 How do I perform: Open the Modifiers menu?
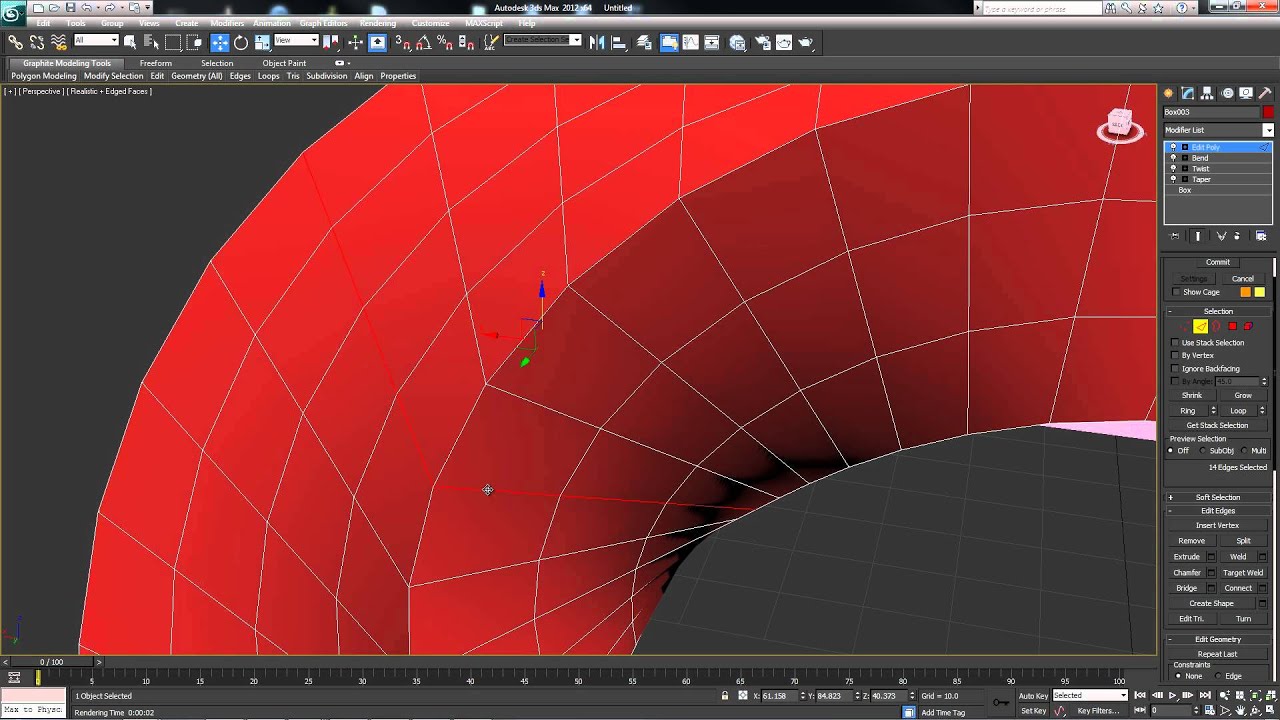click(227, 23)
